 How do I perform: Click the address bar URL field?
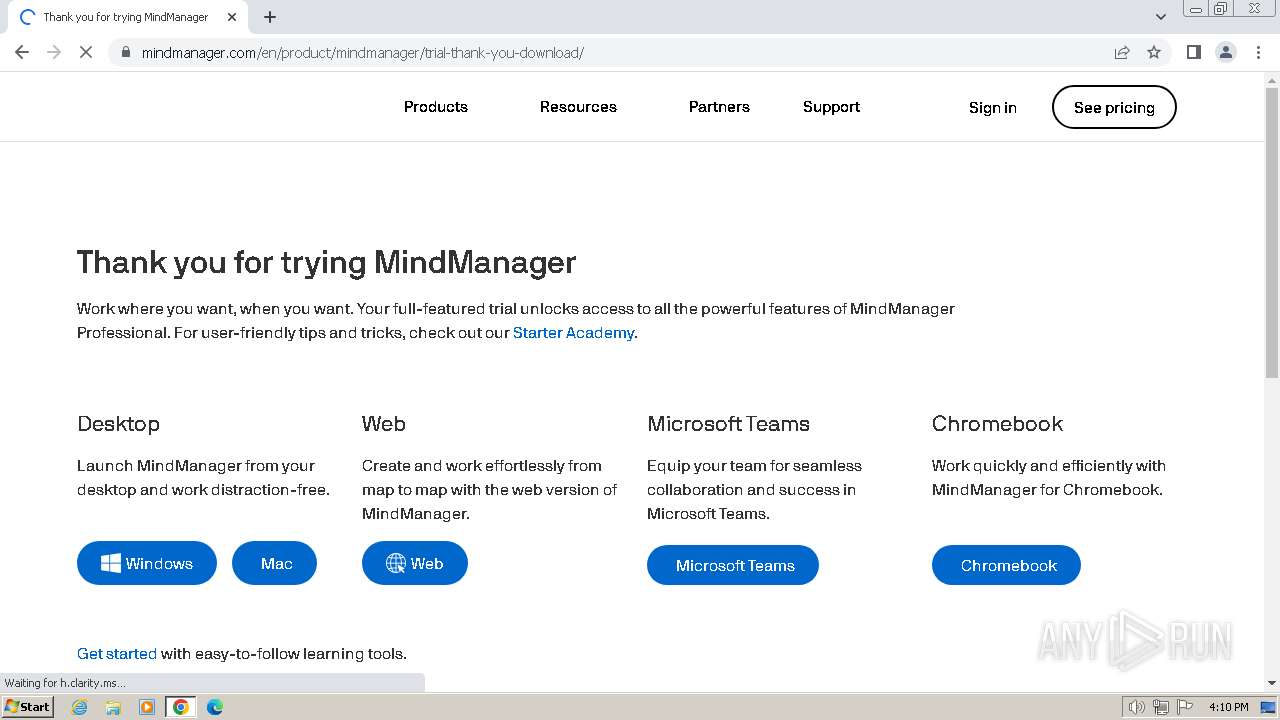pyautogui.click(x=600, y=52)
